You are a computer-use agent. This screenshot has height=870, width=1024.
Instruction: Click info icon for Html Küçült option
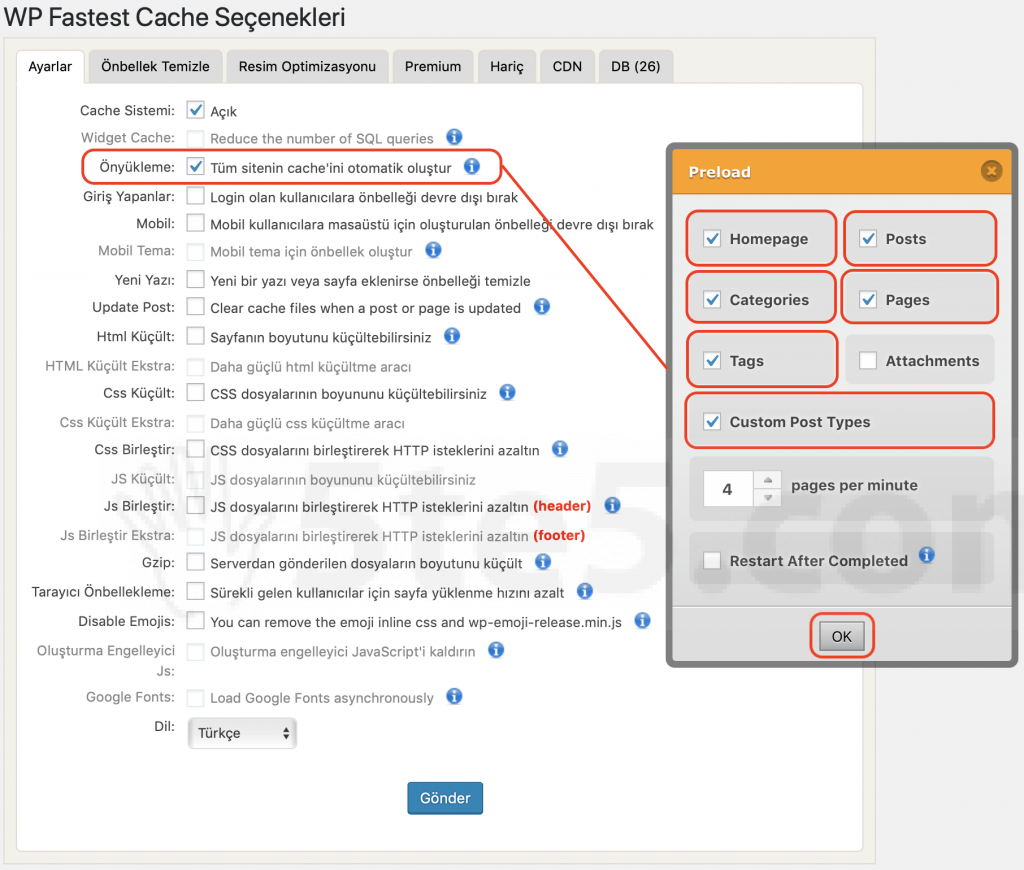pyautogui.click(x=452, y=336)
